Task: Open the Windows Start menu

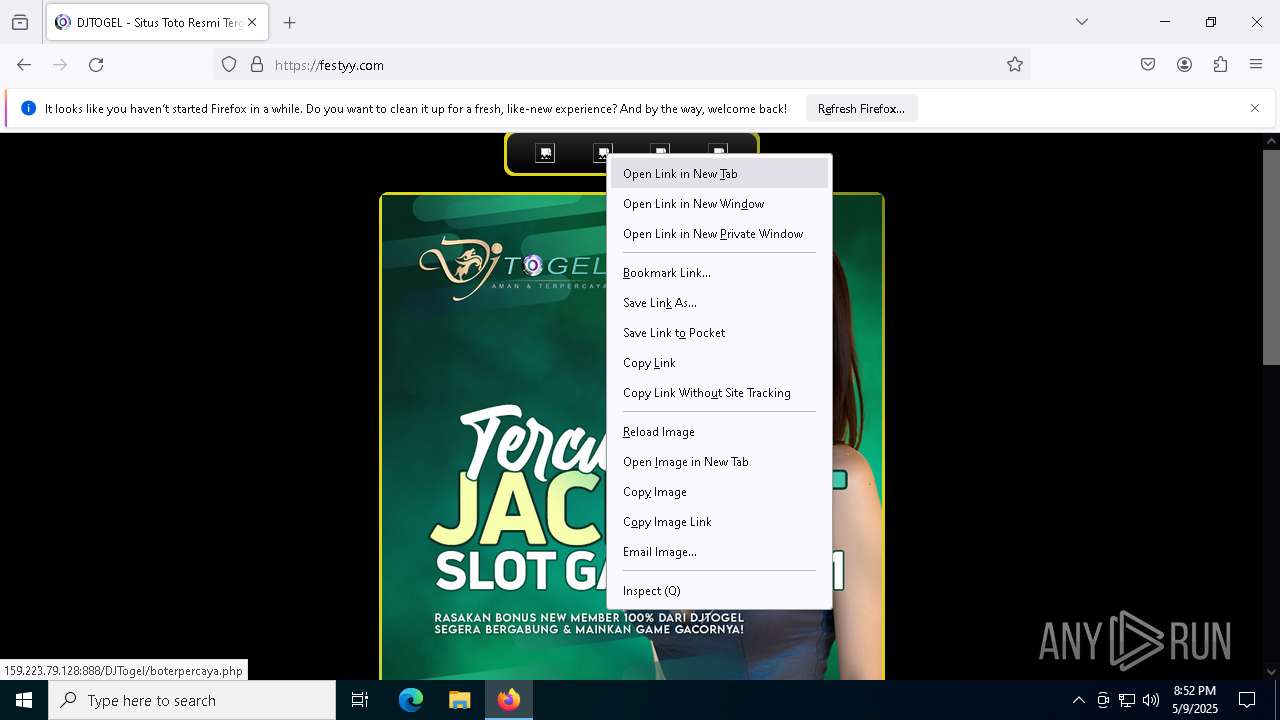Action: (24, 700)
